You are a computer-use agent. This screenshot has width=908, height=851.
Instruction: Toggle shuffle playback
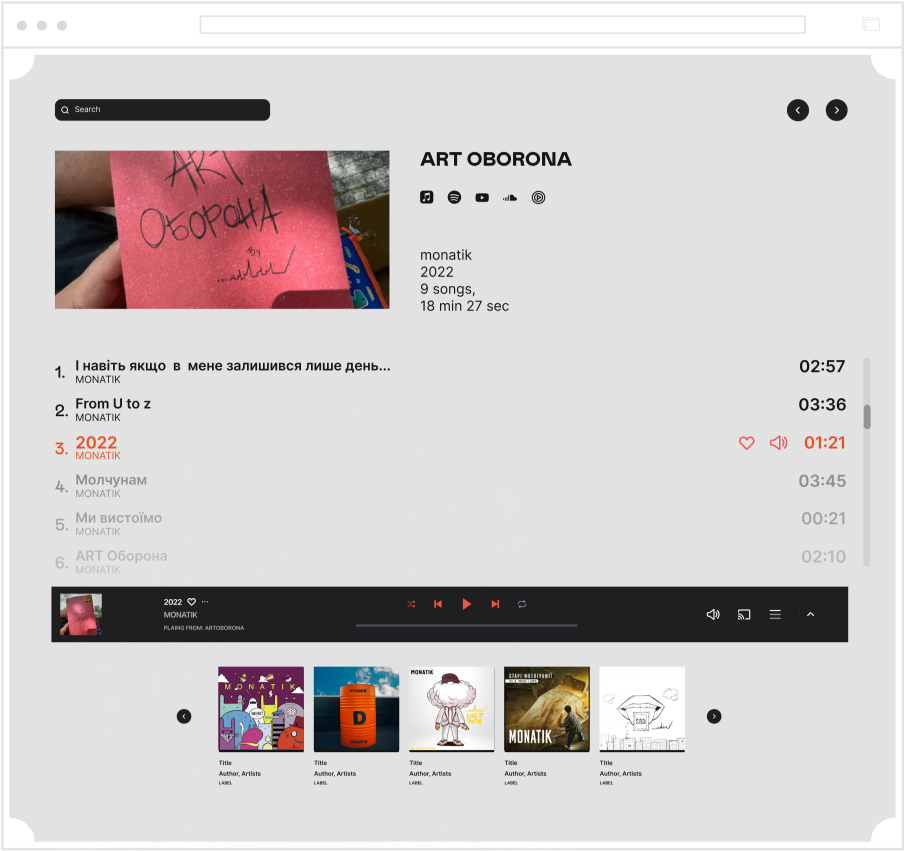click(412, 606)
